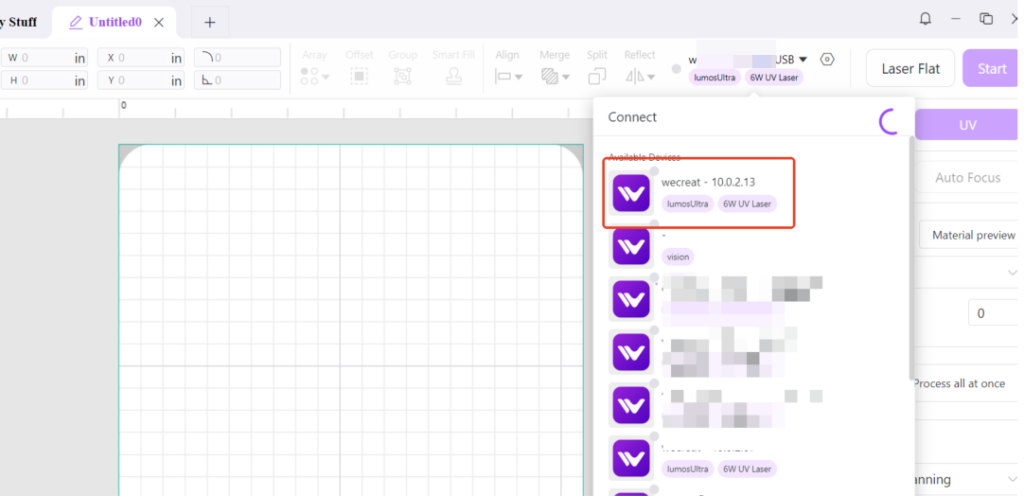Click the restore window icon
This screenshot has height=496, width=1024.
pos(986,19)
